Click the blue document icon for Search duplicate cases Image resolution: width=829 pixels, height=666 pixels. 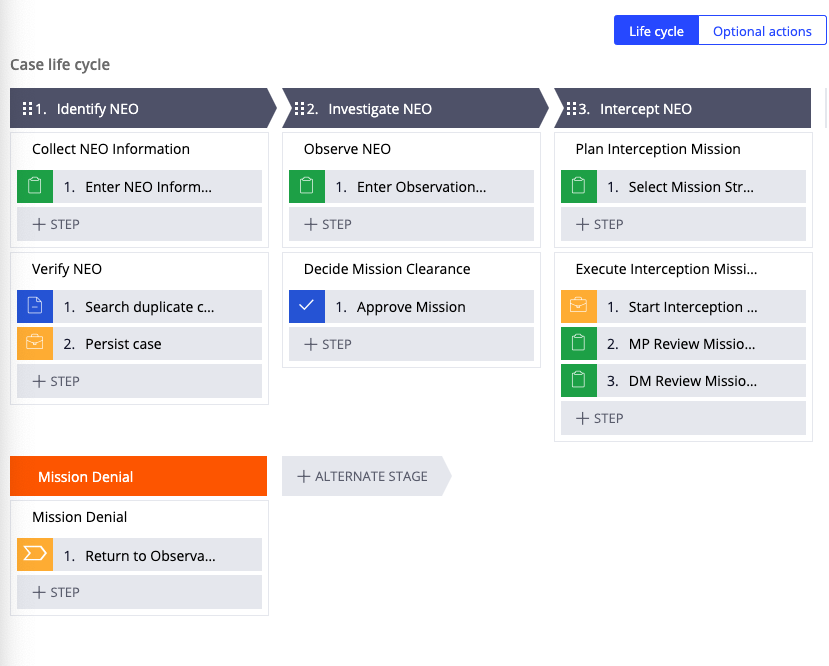[x=35, y=307]
